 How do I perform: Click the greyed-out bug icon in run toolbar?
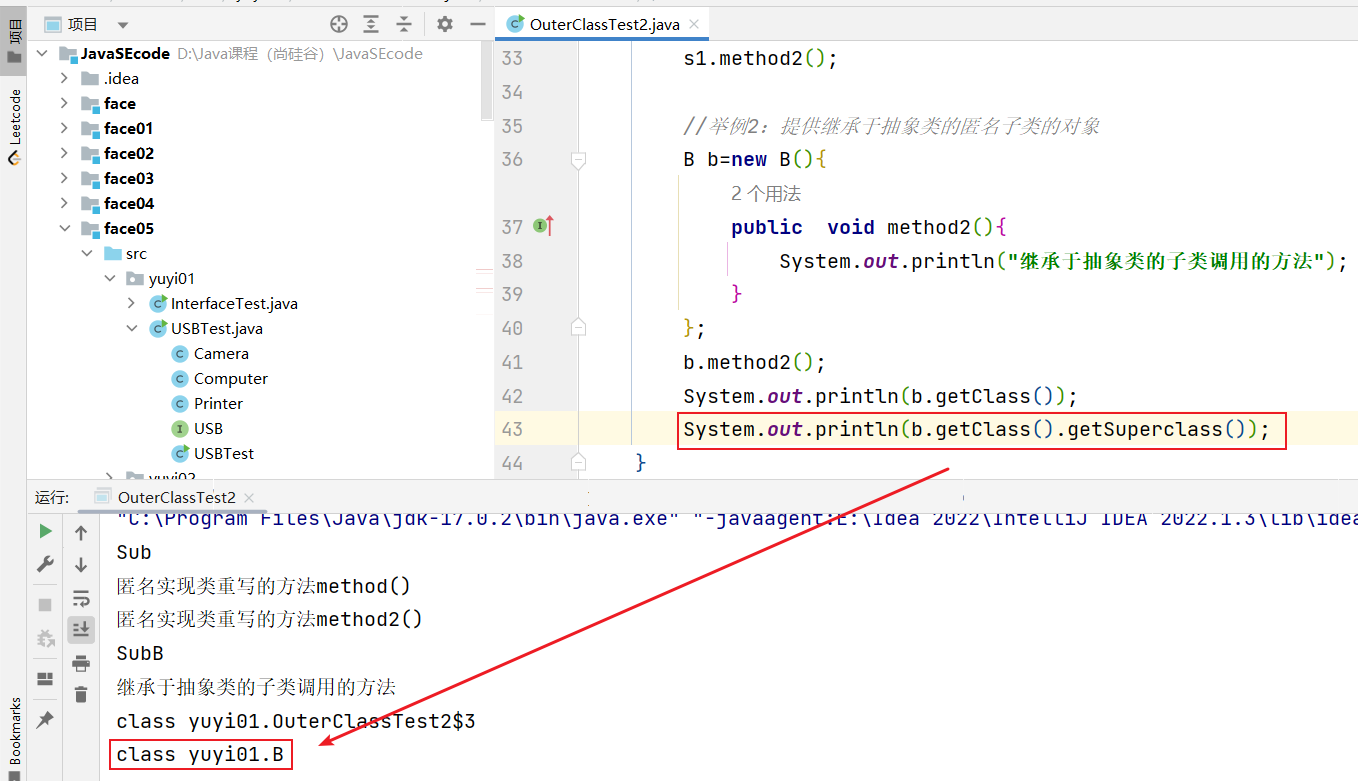[x=45, y=638]
